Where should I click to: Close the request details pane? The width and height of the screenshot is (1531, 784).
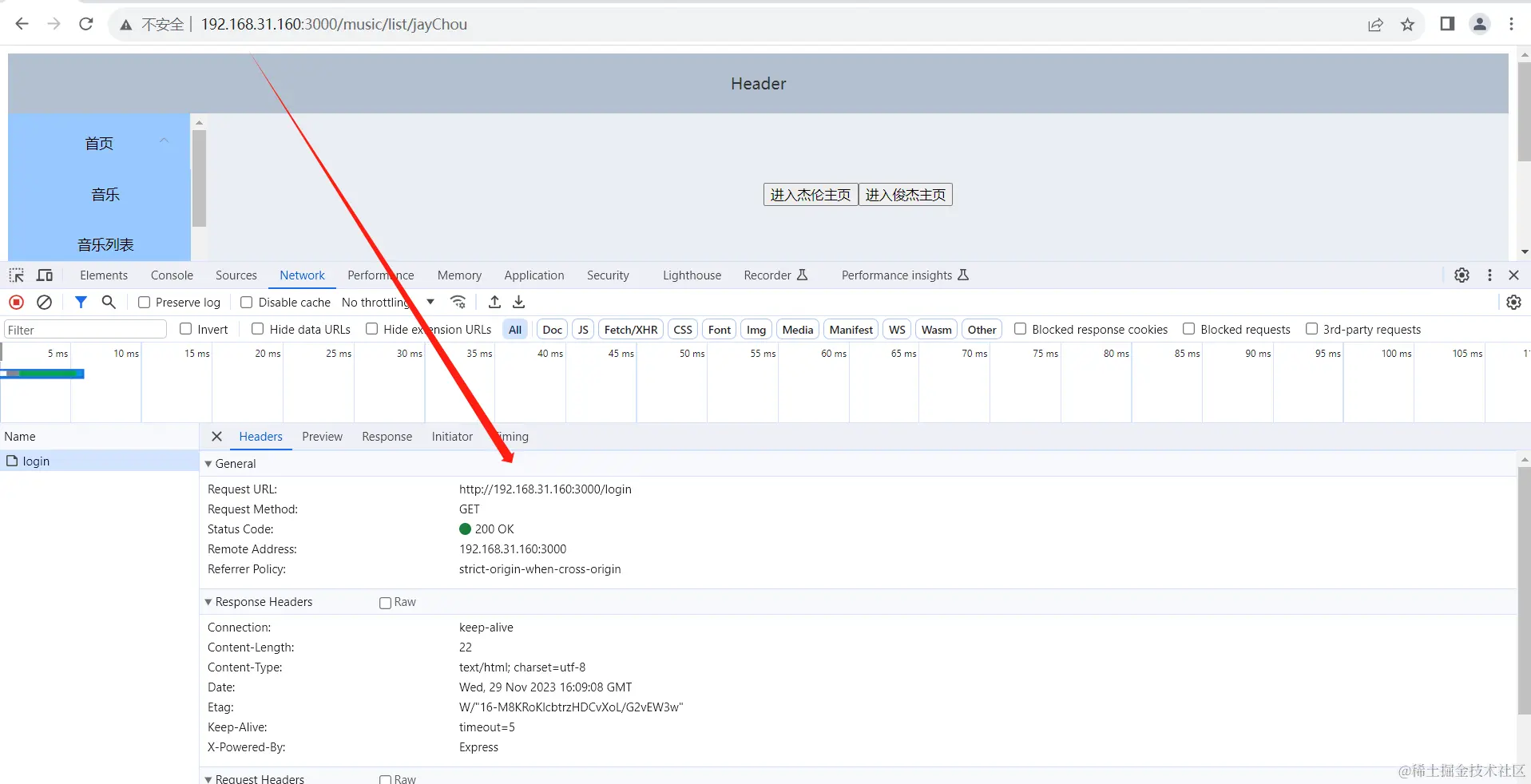click(216, 437)
